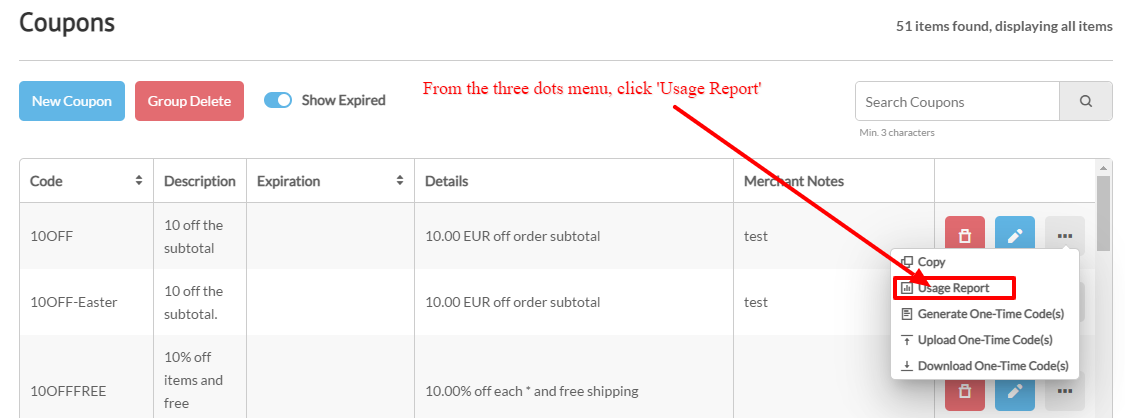Choose Download One-Time Code(s) option
1125x418 pixels.
coord(984,366)
